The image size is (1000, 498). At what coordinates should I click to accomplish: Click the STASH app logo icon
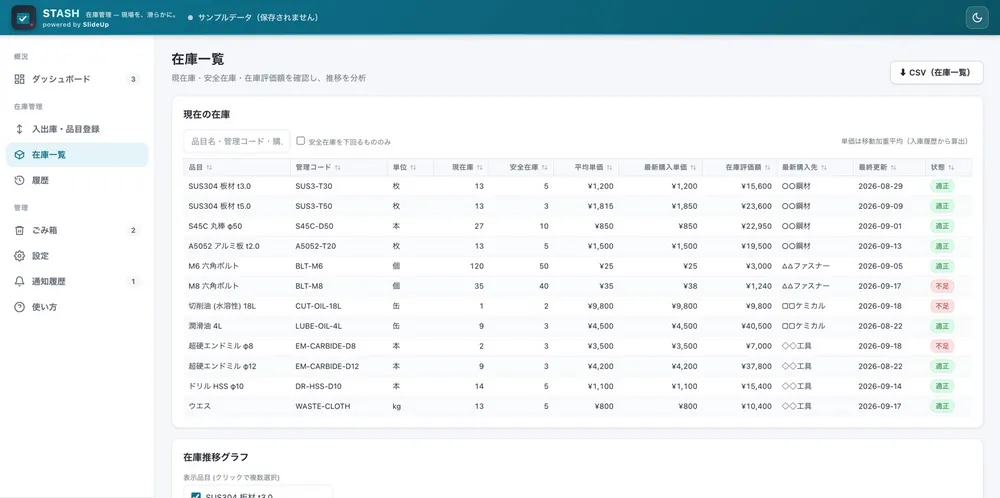[24, 17]
